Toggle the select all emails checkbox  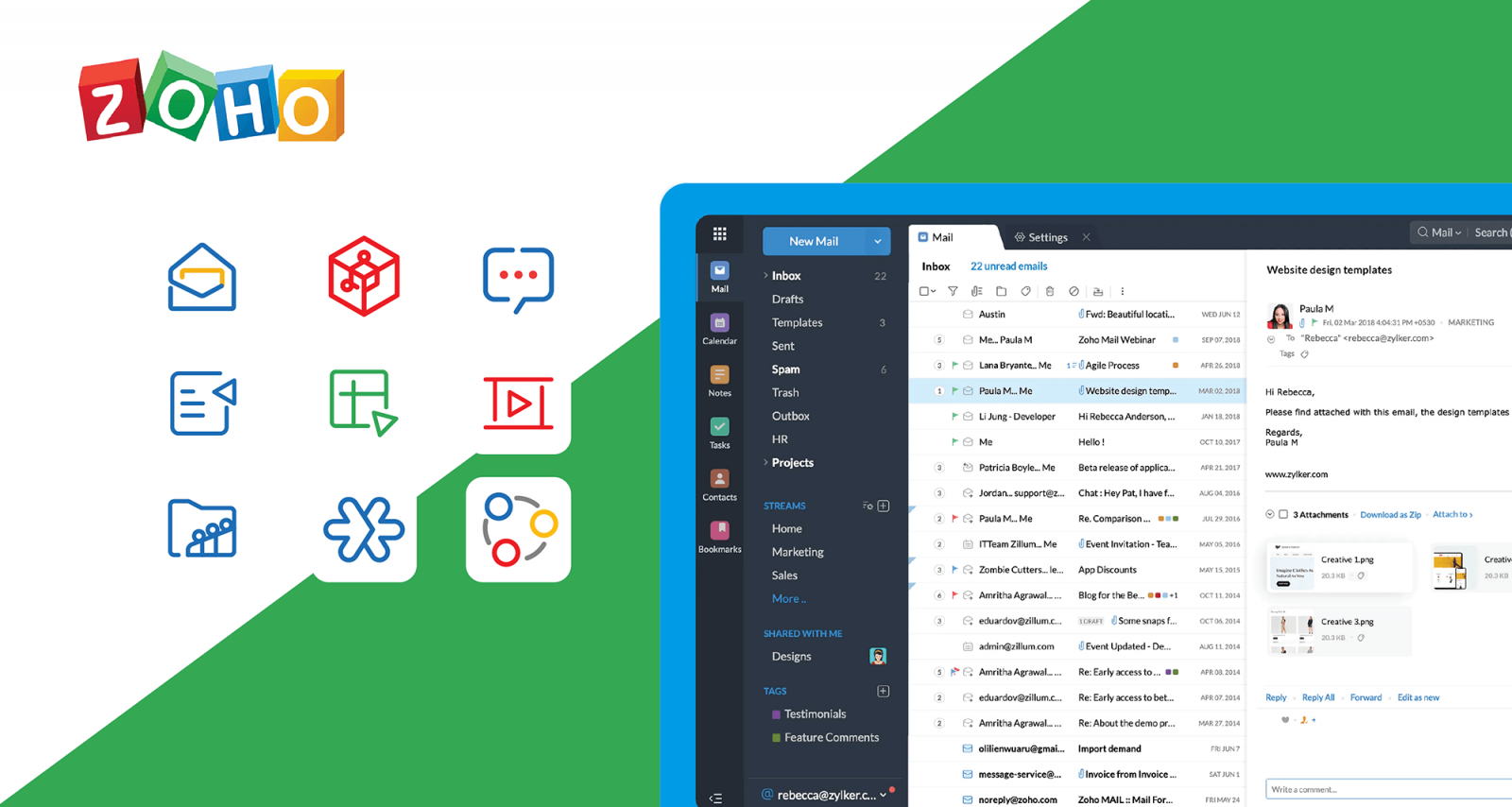click(x=924, y=291)
